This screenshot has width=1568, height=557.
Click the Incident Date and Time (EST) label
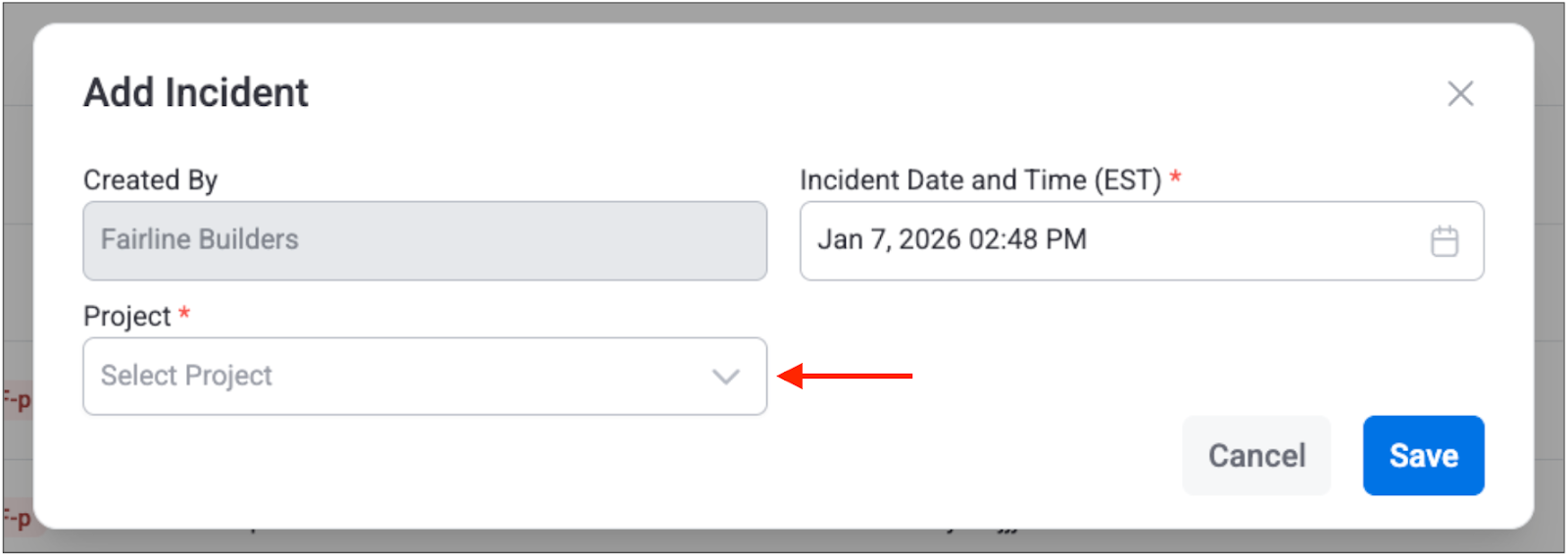(980, 180)
